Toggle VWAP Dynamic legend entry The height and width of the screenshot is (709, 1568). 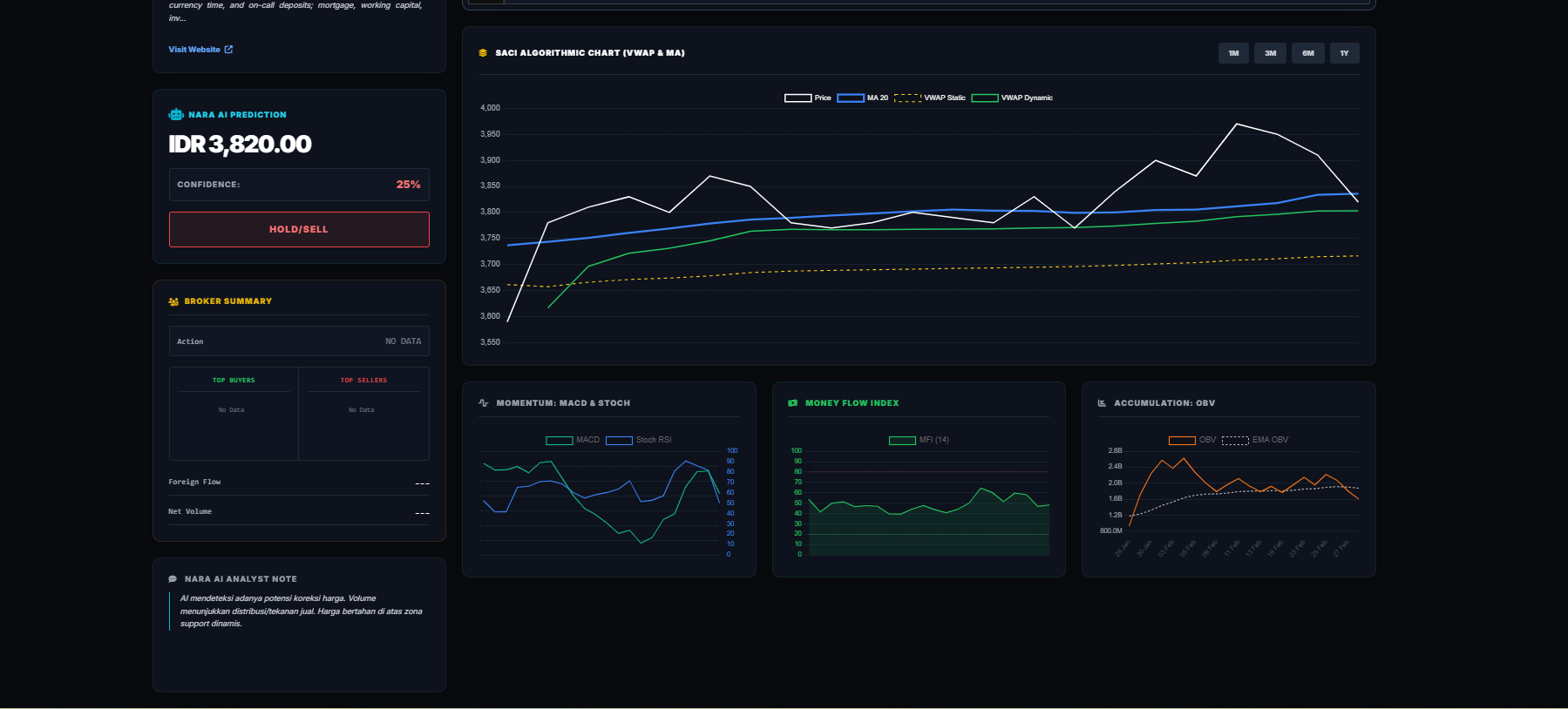coord(1011,98)
